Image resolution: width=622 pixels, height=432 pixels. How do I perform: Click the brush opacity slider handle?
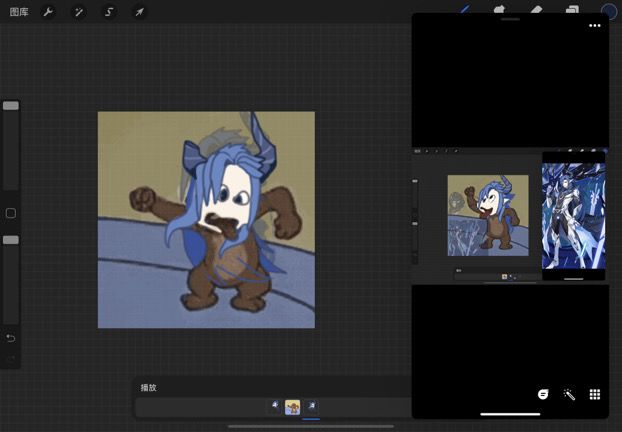pyautogui.click(x=11, y=240)
